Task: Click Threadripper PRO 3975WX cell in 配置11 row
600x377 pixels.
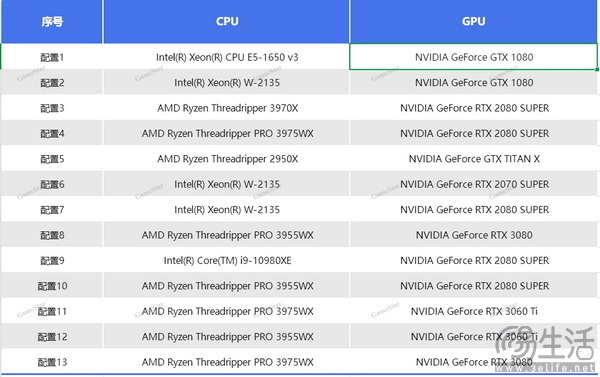Action: pos(227,311)
